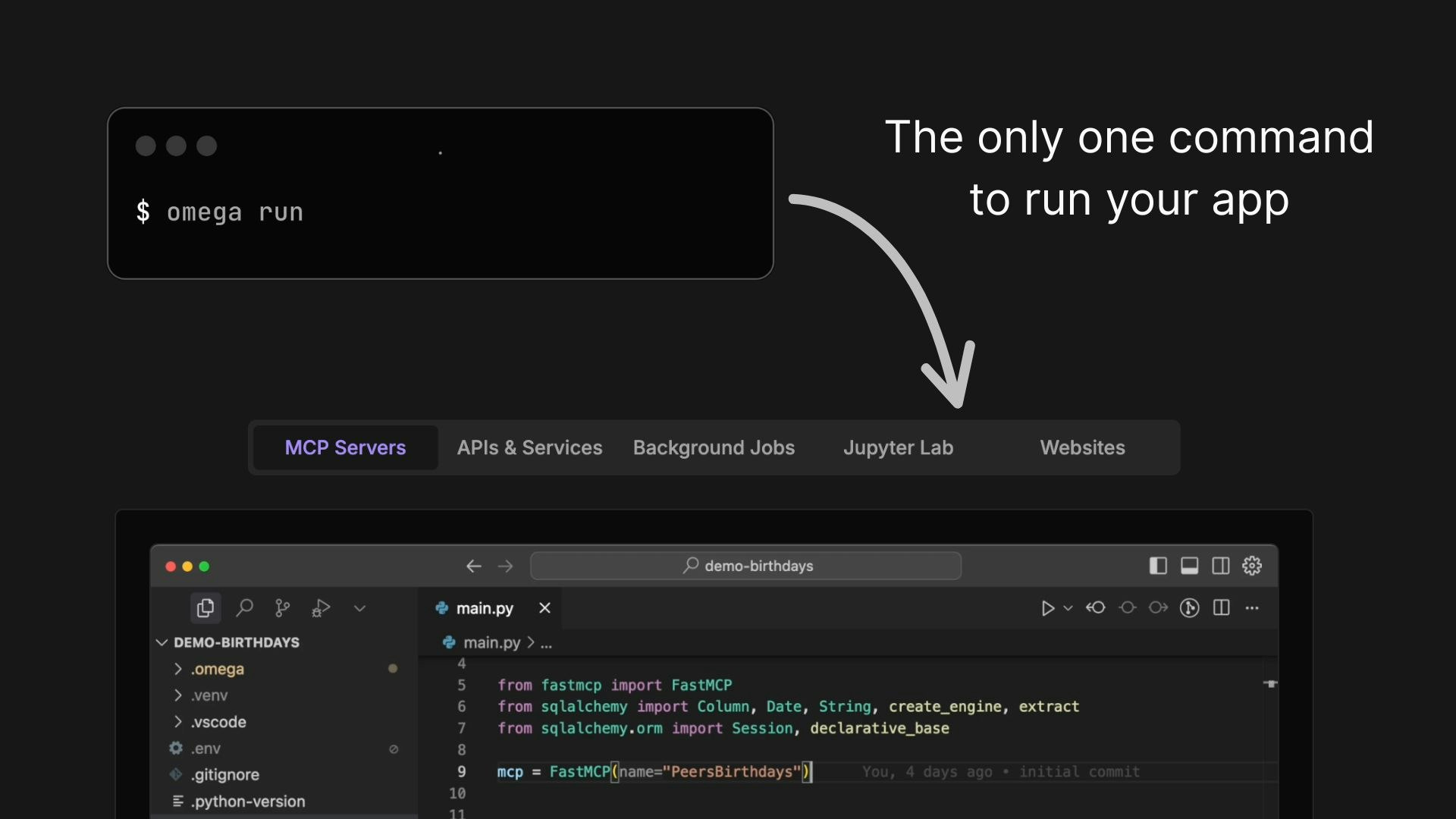Open the run options dropdown arrow

pyautogui.click(x=1068, y=608)
